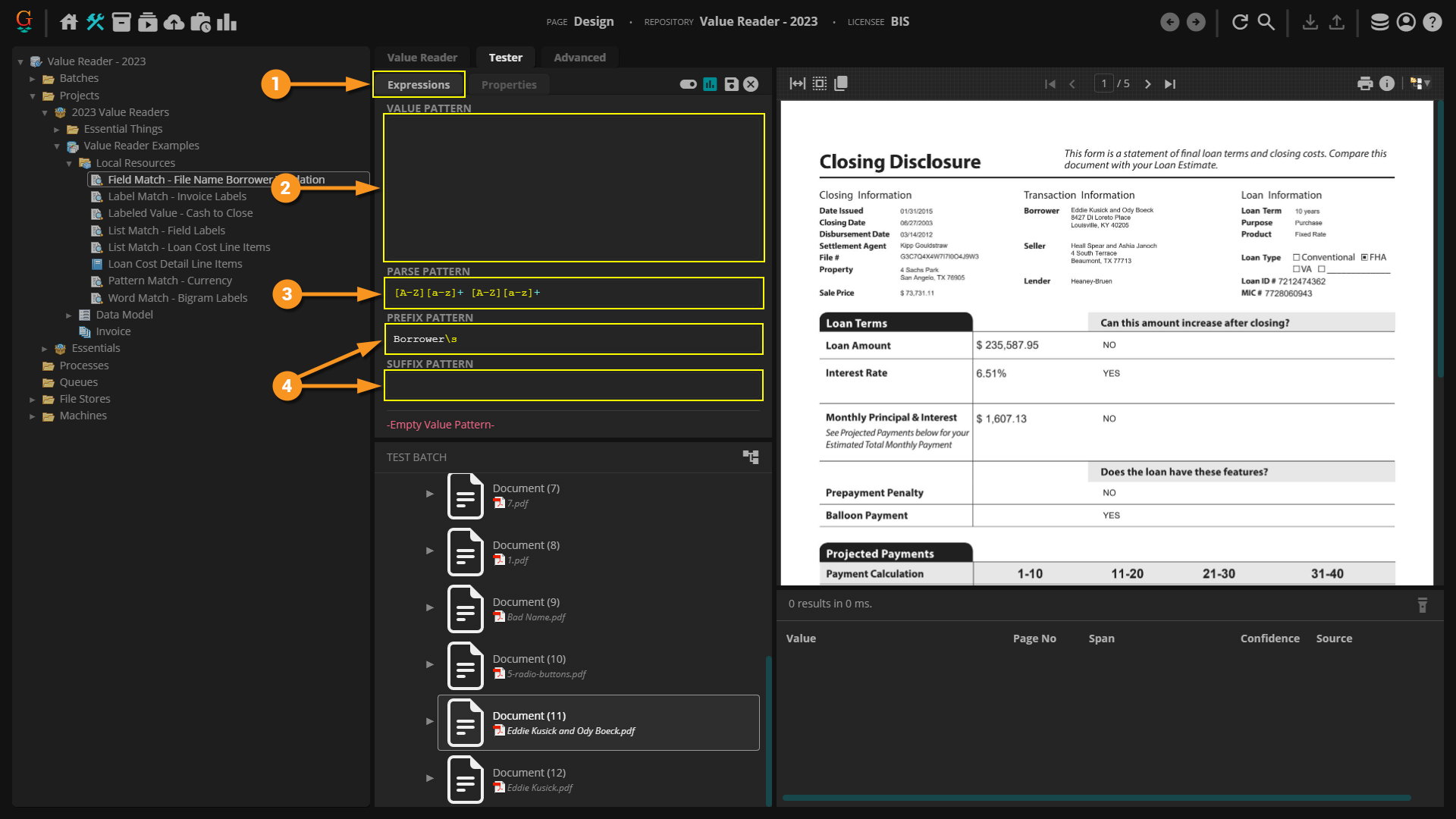1456x819 pixels.
Task: Toggle the teal chart icon in Expressions bar
Action: 710,84
